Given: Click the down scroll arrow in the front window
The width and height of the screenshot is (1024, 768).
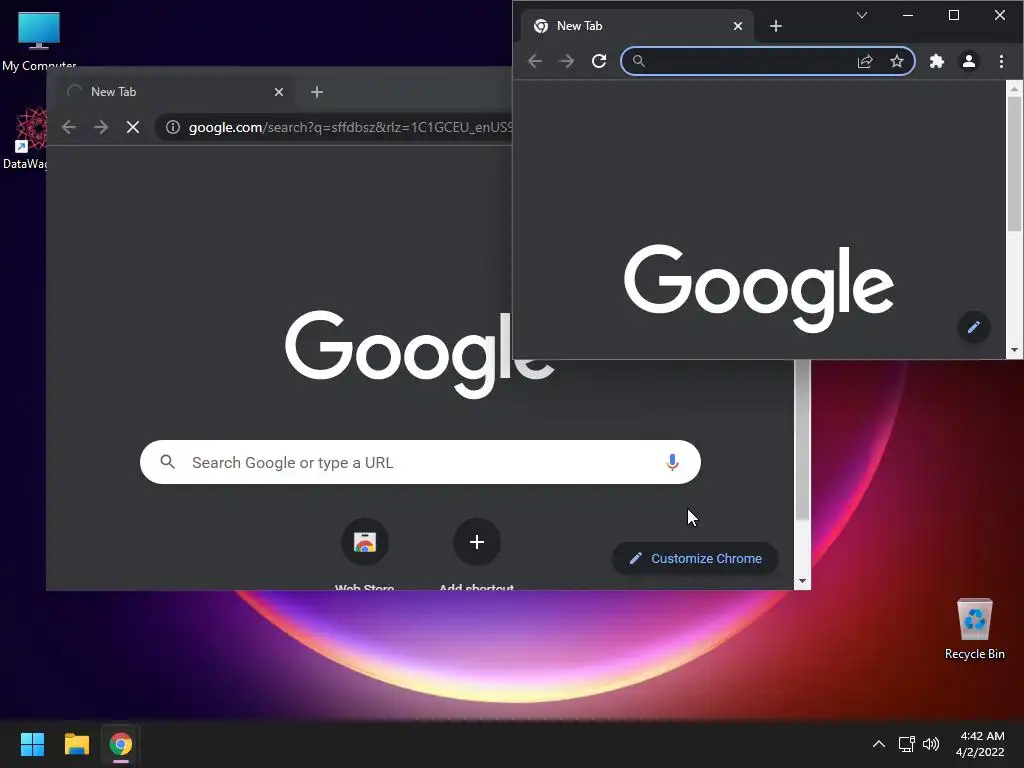Looking at the screenshot, I should (1014, 350).
